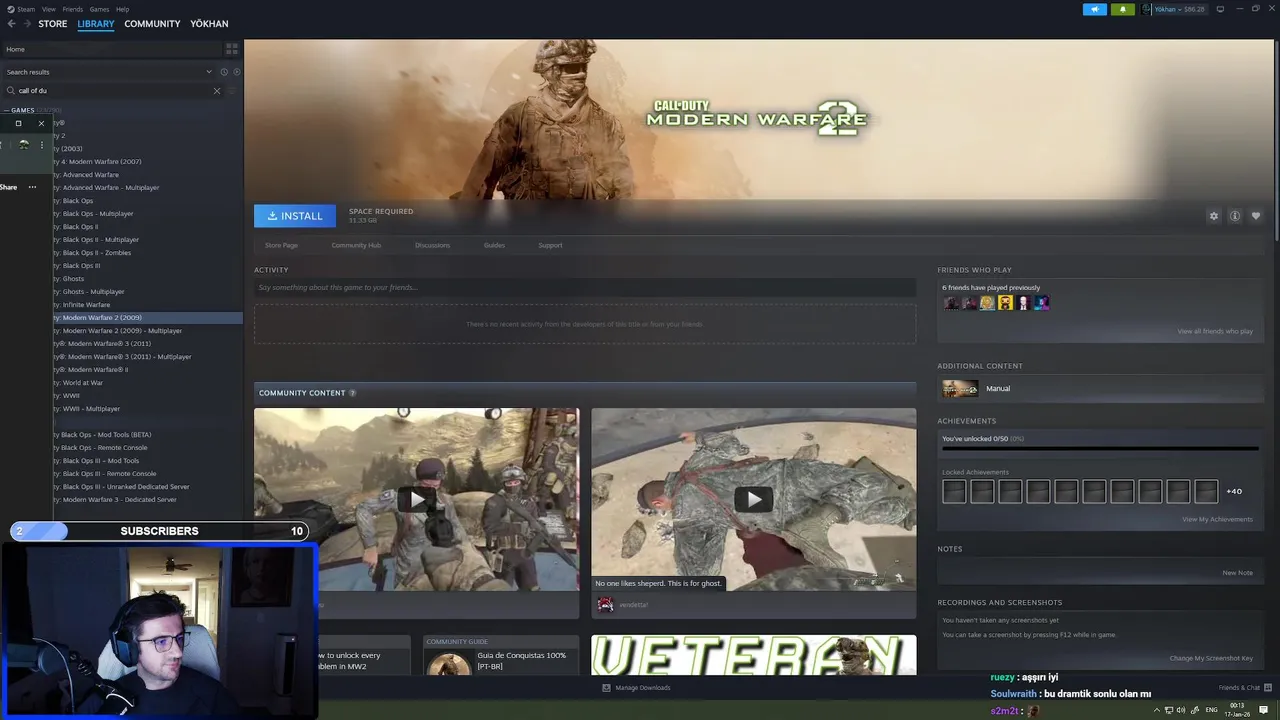Screen dimensions: 1280x720
Task: Open the Store Page link
Action: pyautogui.click(x=281, y=245)
